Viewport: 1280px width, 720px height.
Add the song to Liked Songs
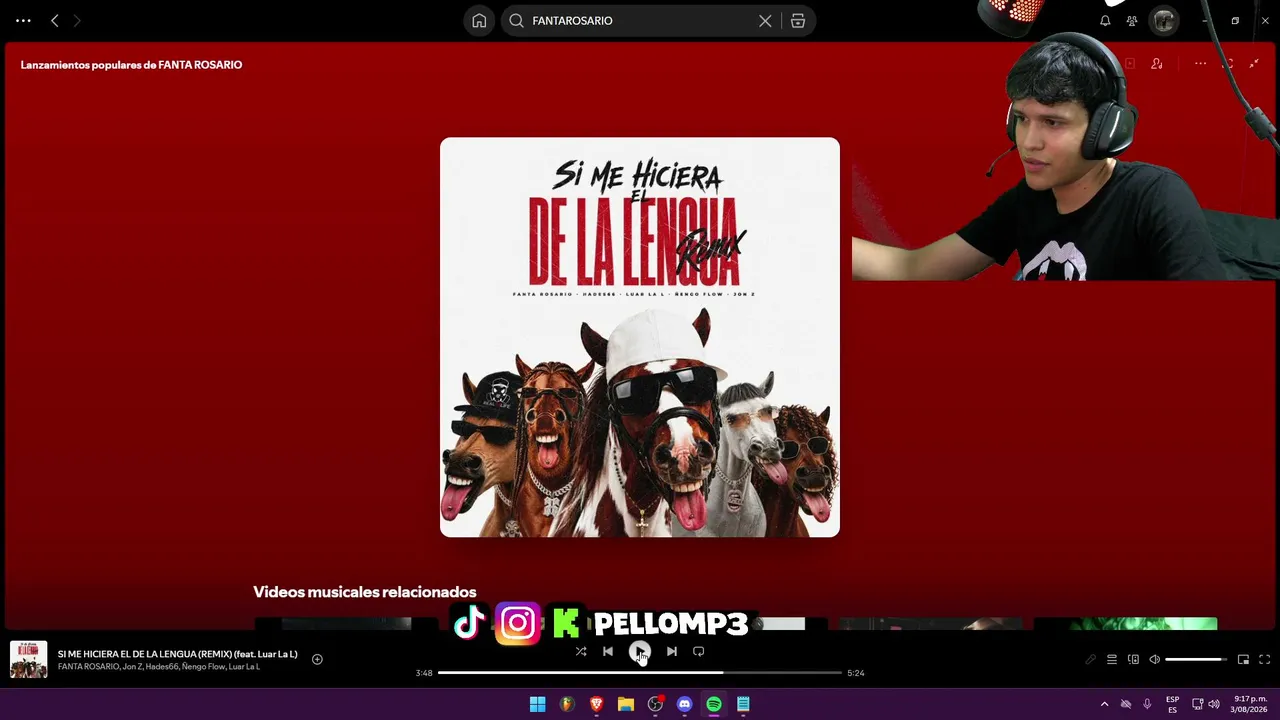point(317,659)
